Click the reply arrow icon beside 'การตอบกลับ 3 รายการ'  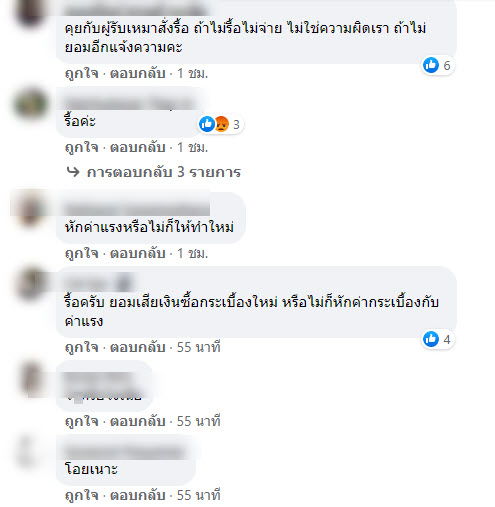point(73,172)
